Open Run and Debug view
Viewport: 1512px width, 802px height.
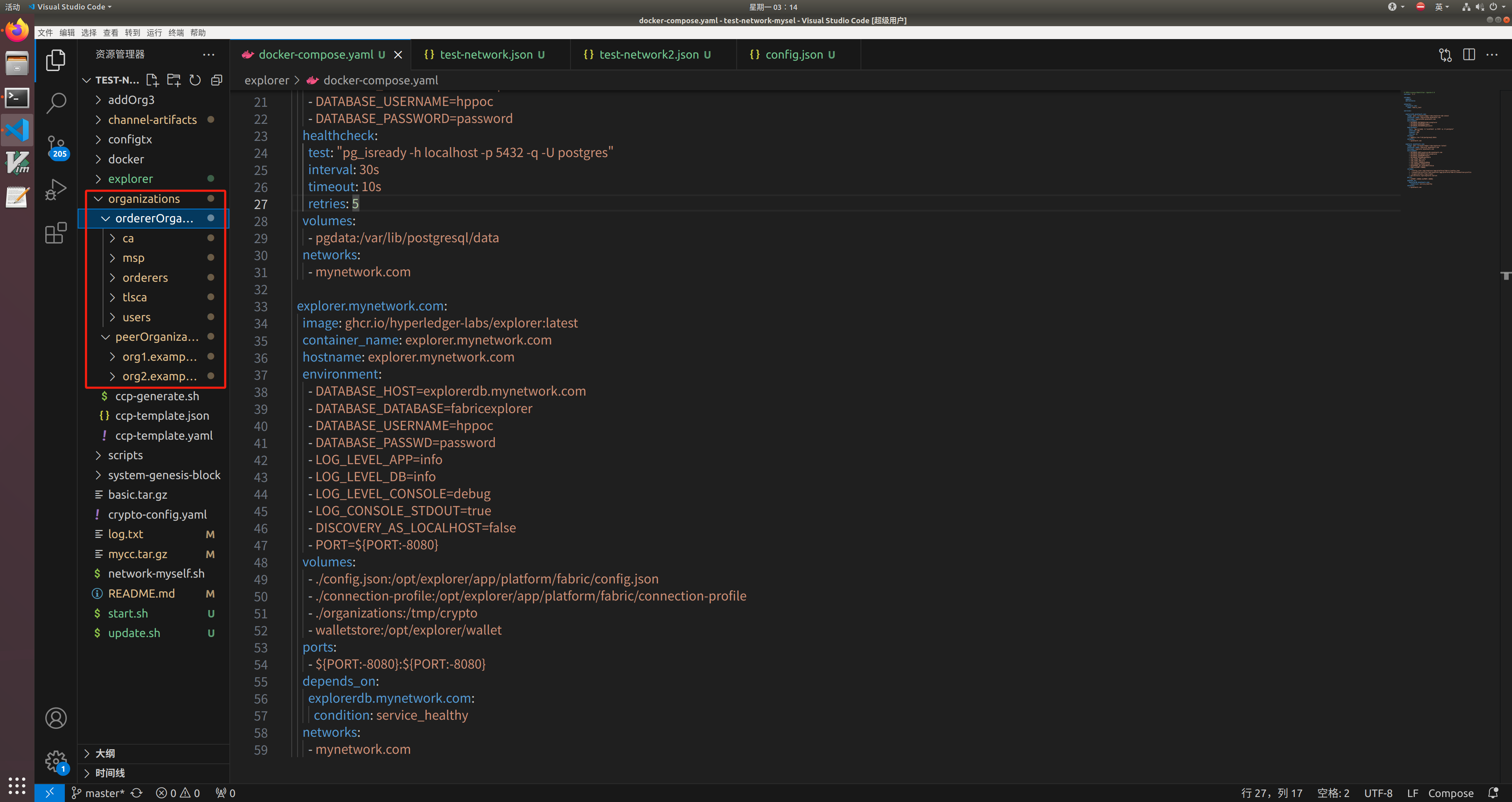coord(56,189)
